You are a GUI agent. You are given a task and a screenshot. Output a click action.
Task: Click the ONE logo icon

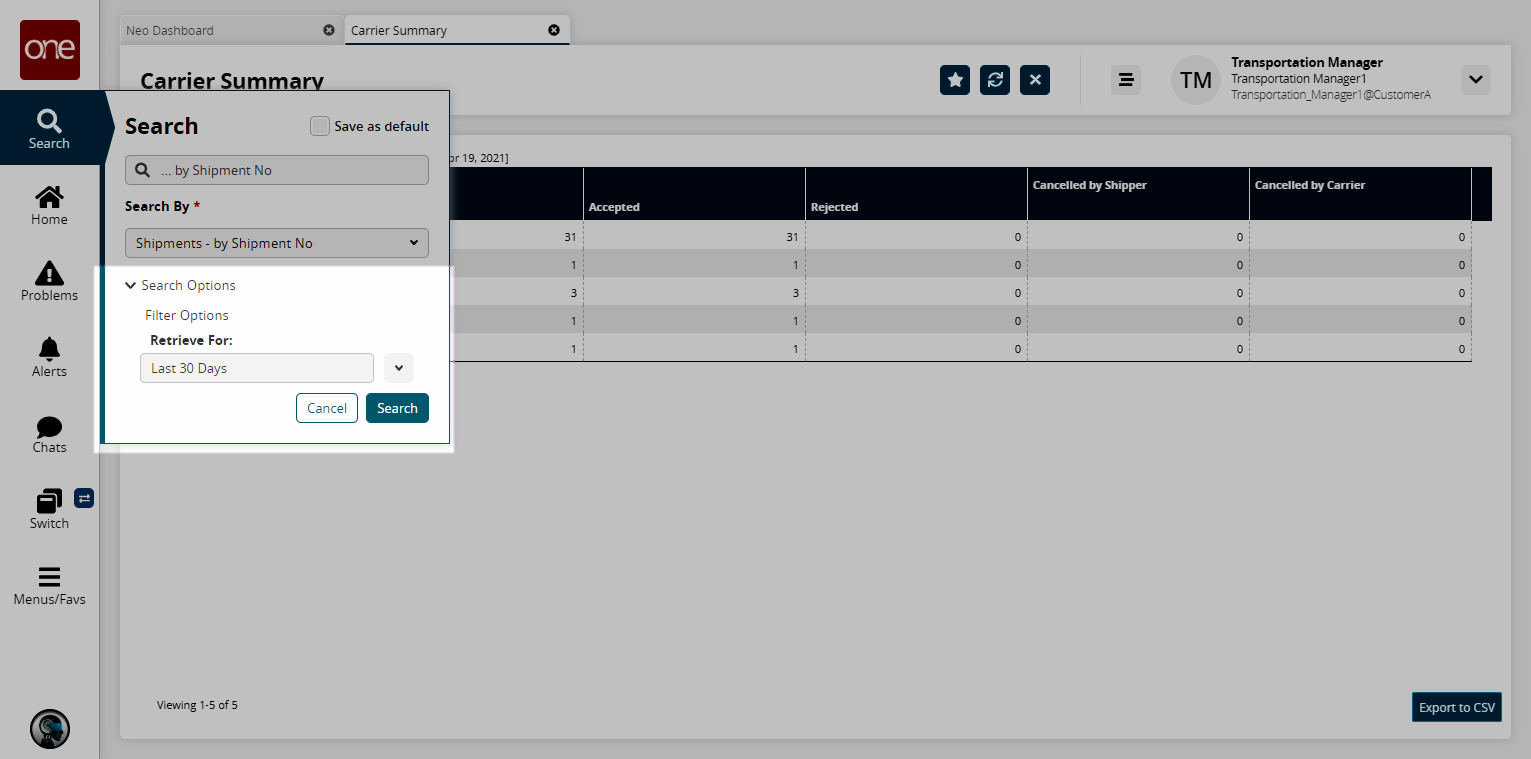[x=50, y=50]
